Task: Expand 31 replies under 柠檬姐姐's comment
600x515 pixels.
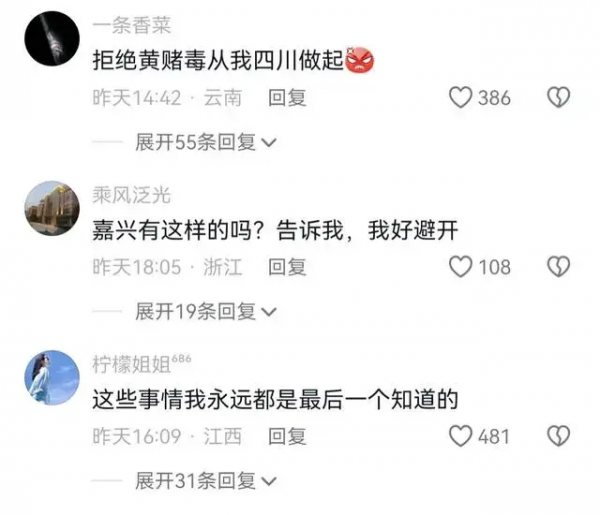Action: pyautogui.click(x=206, y=481)
